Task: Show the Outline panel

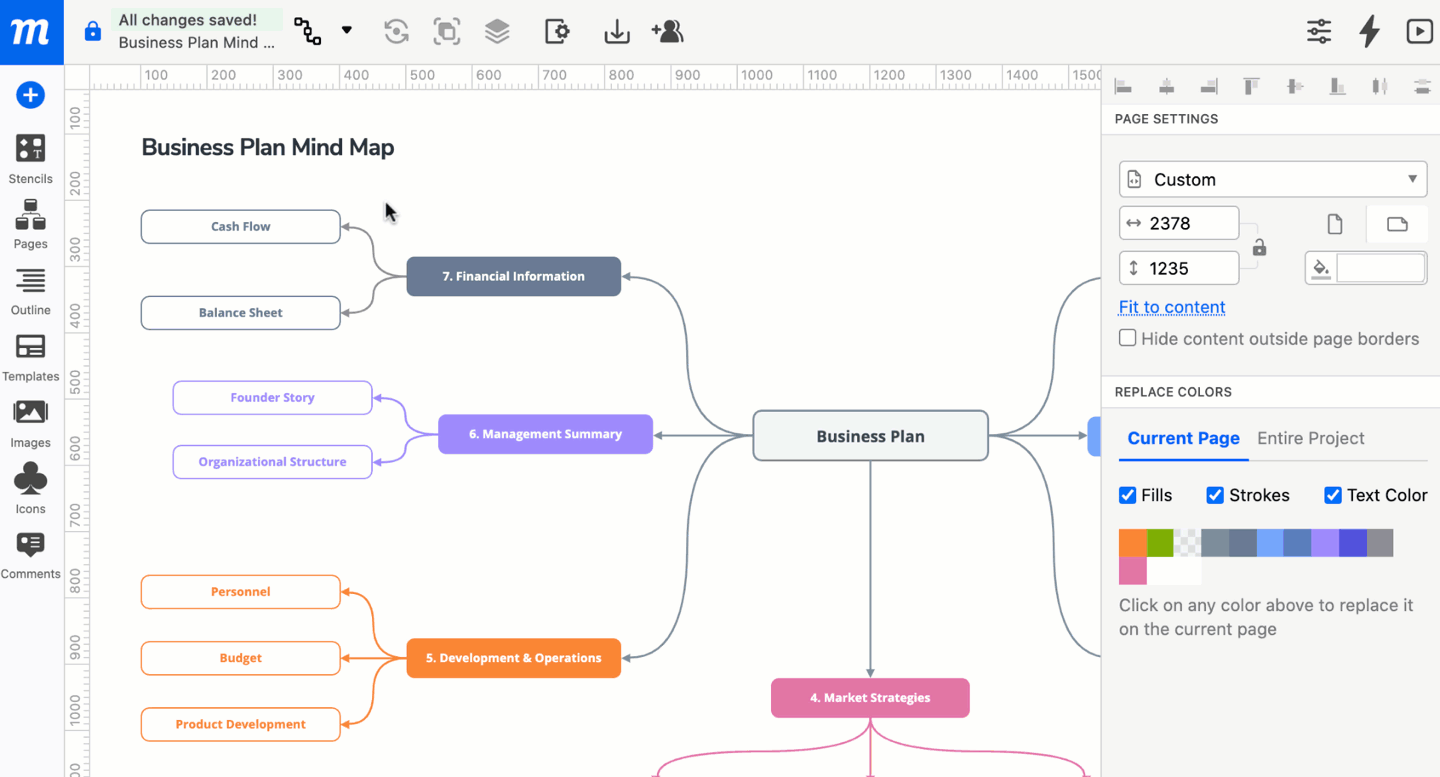Action: point(30,291)
